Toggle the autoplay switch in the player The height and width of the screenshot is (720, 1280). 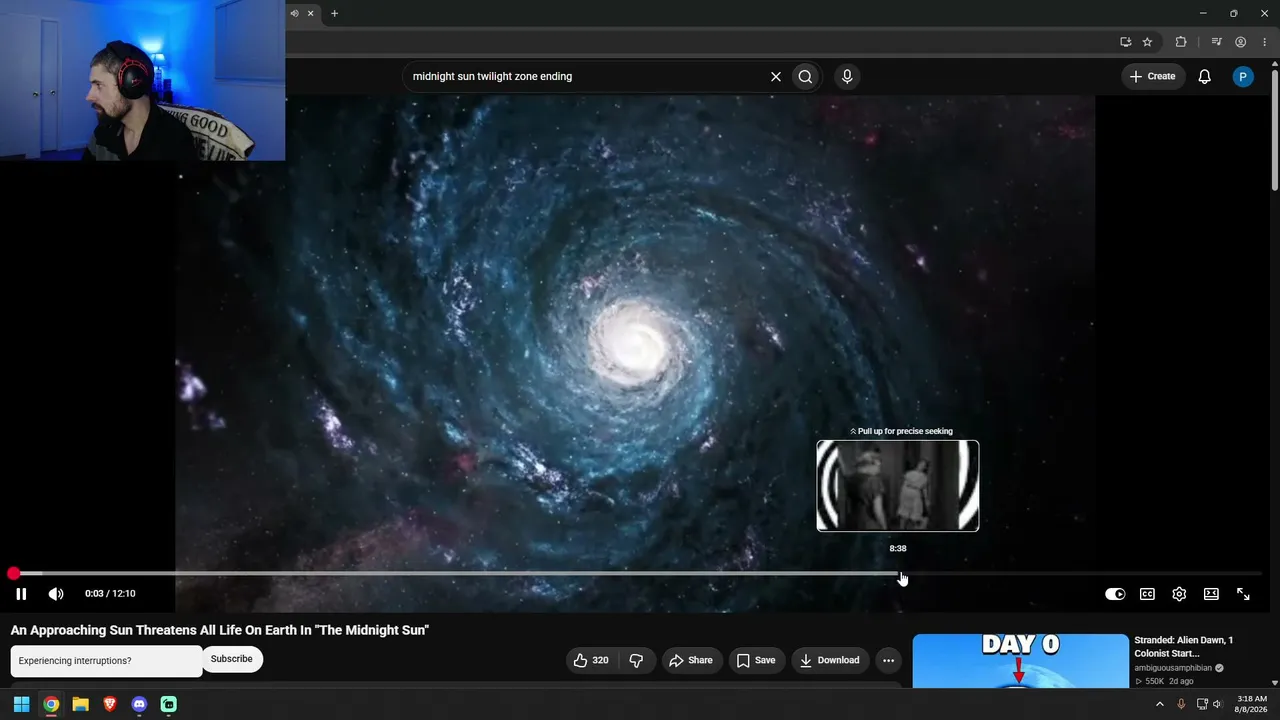(1115, 594)
